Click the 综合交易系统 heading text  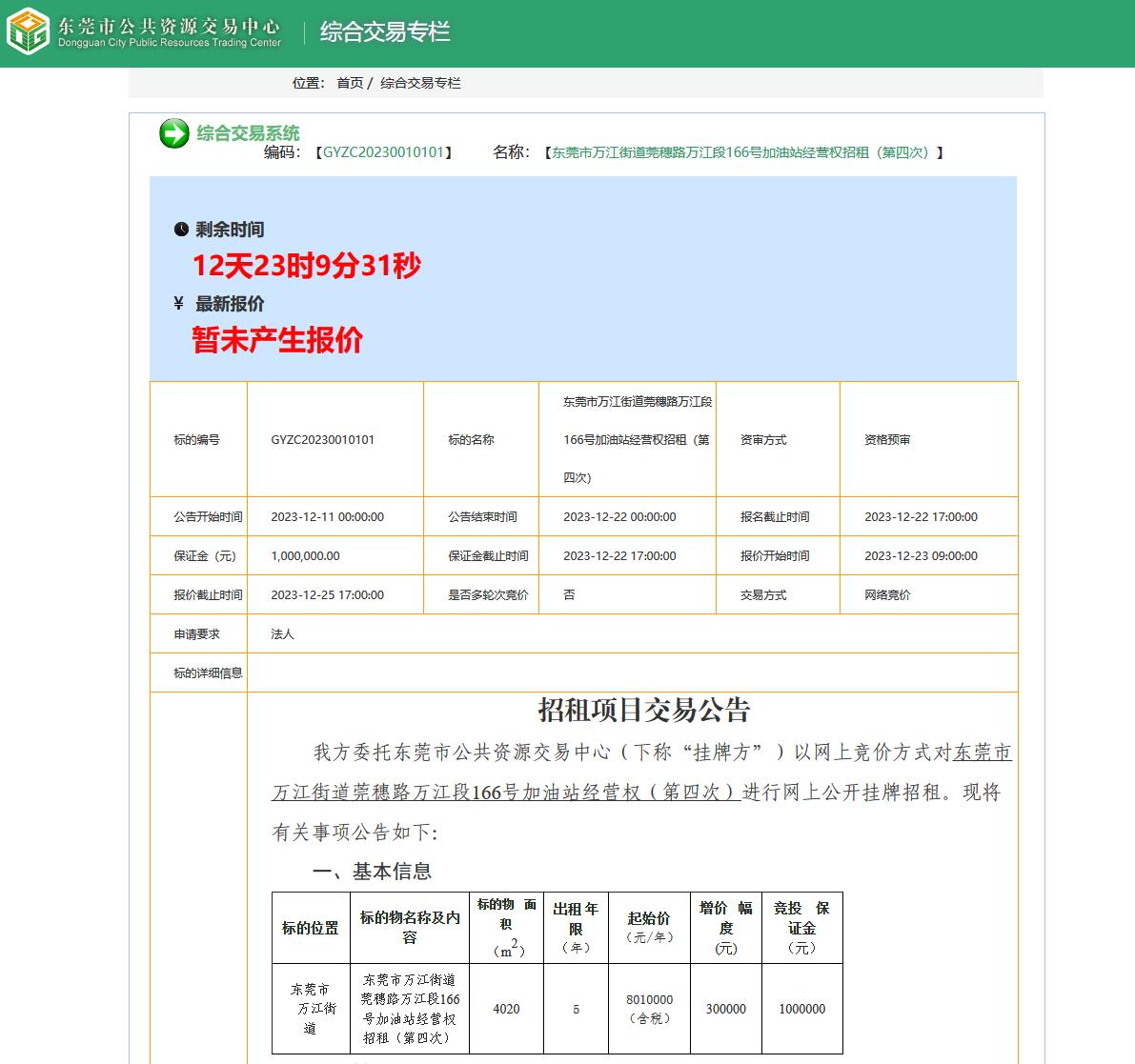click(248, 133)
